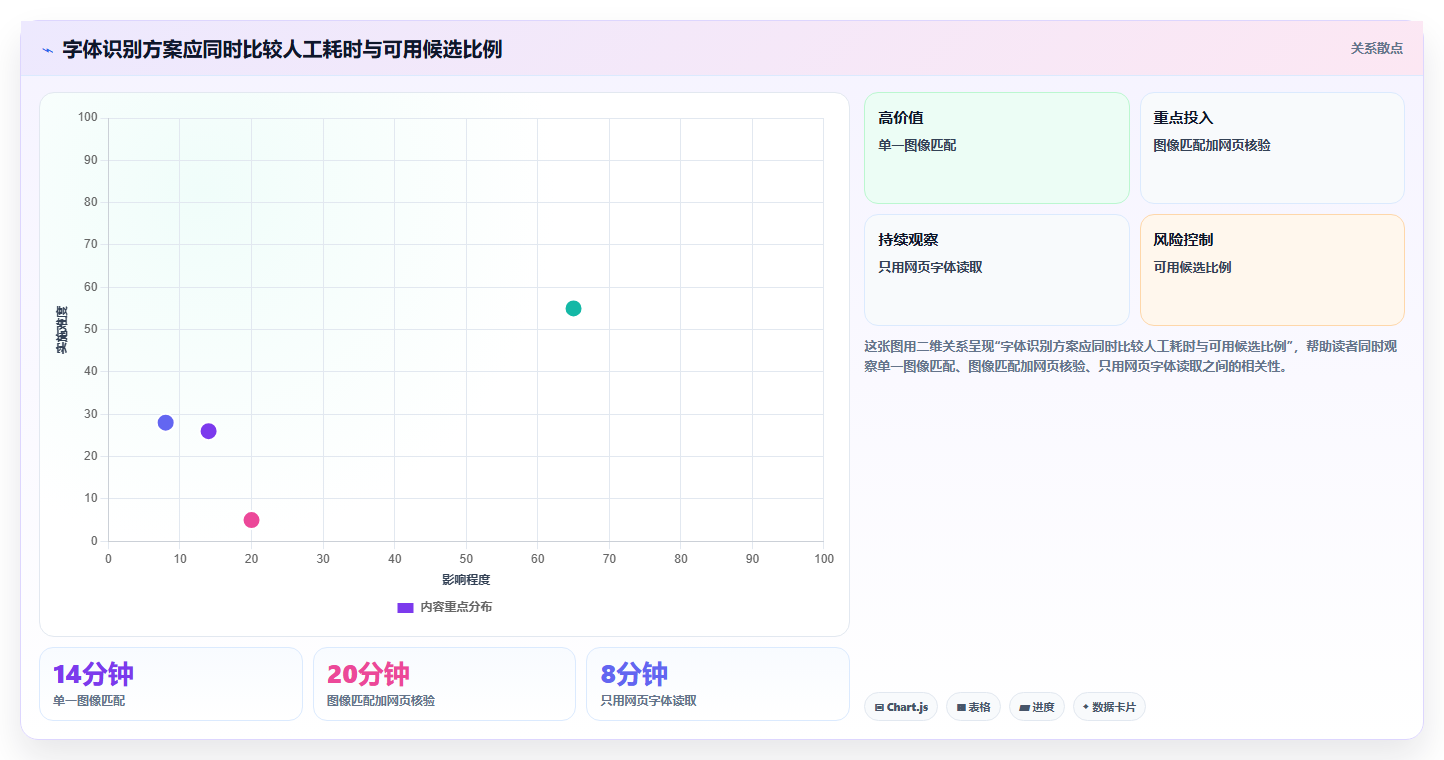Toggle the 内容重点分布 legend swatch
This screenshot has height=760, width=1444.
point(405,607)
